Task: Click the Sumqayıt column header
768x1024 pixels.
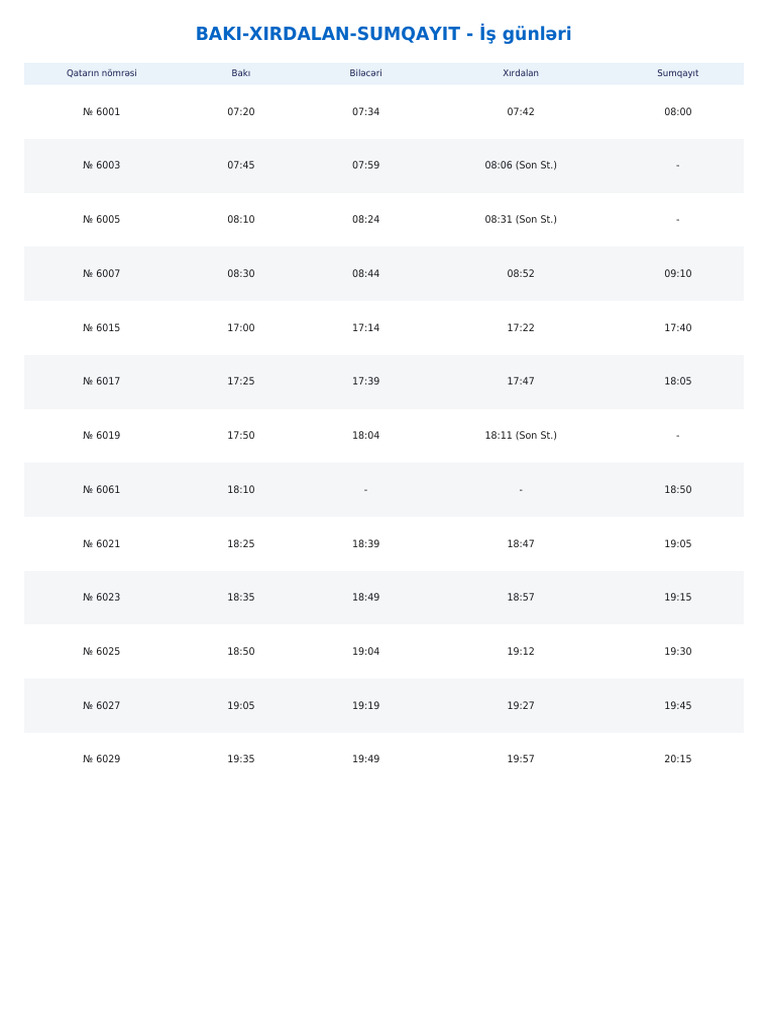Action: (678, 73)
